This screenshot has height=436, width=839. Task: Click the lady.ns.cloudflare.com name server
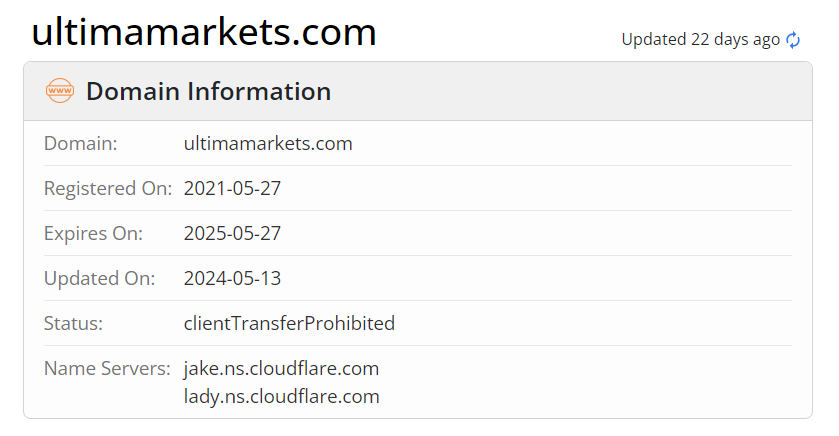(x=281, y=396)
